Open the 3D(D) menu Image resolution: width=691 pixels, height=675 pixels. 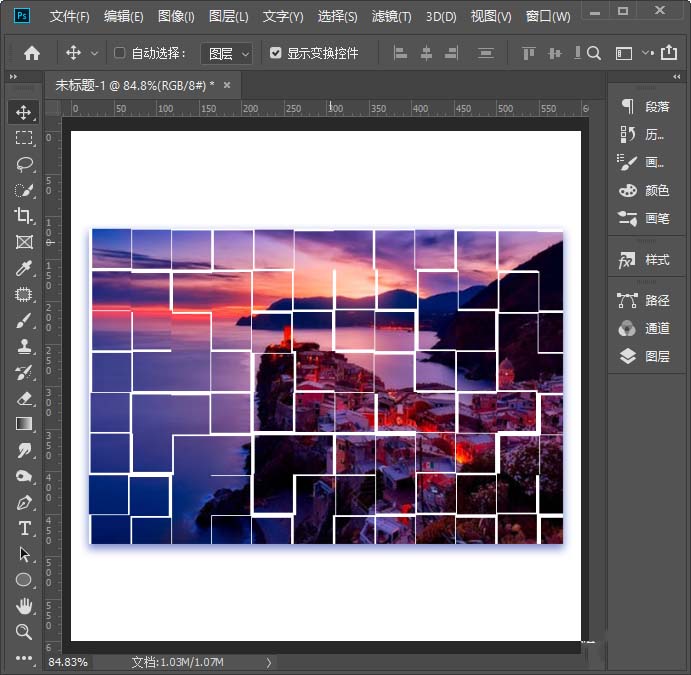point(441,16)
